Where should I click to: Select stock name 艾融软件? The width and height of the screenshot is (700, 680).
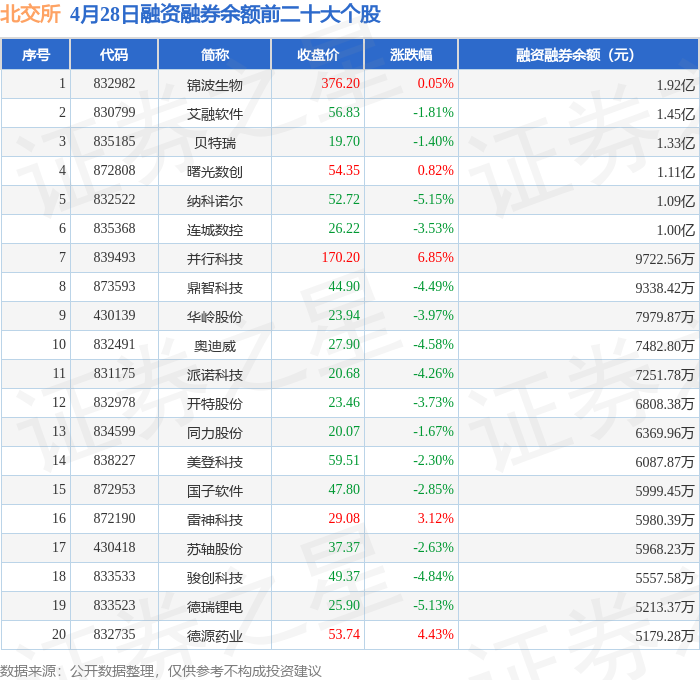[215, 114]
